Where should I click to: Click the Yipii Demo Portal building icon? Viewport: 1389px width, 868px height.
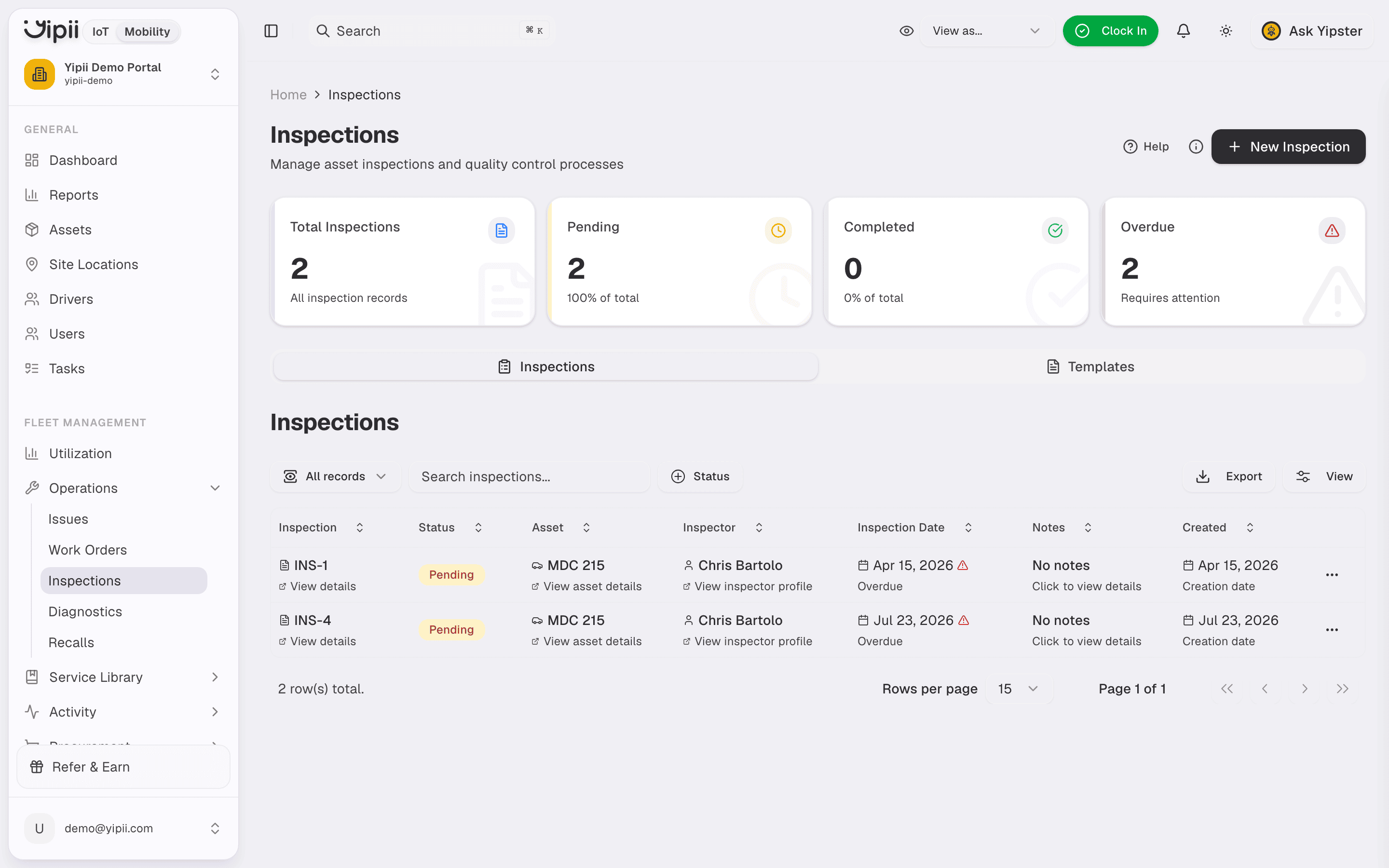pos(39,74)
